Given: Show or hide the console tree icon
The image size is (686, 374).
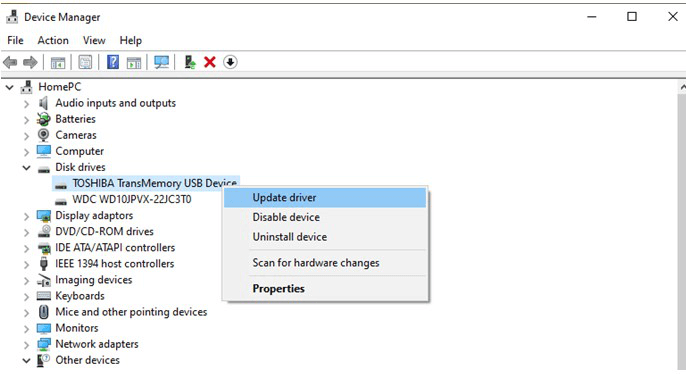Looking at the screenshot, I should 58,63.
